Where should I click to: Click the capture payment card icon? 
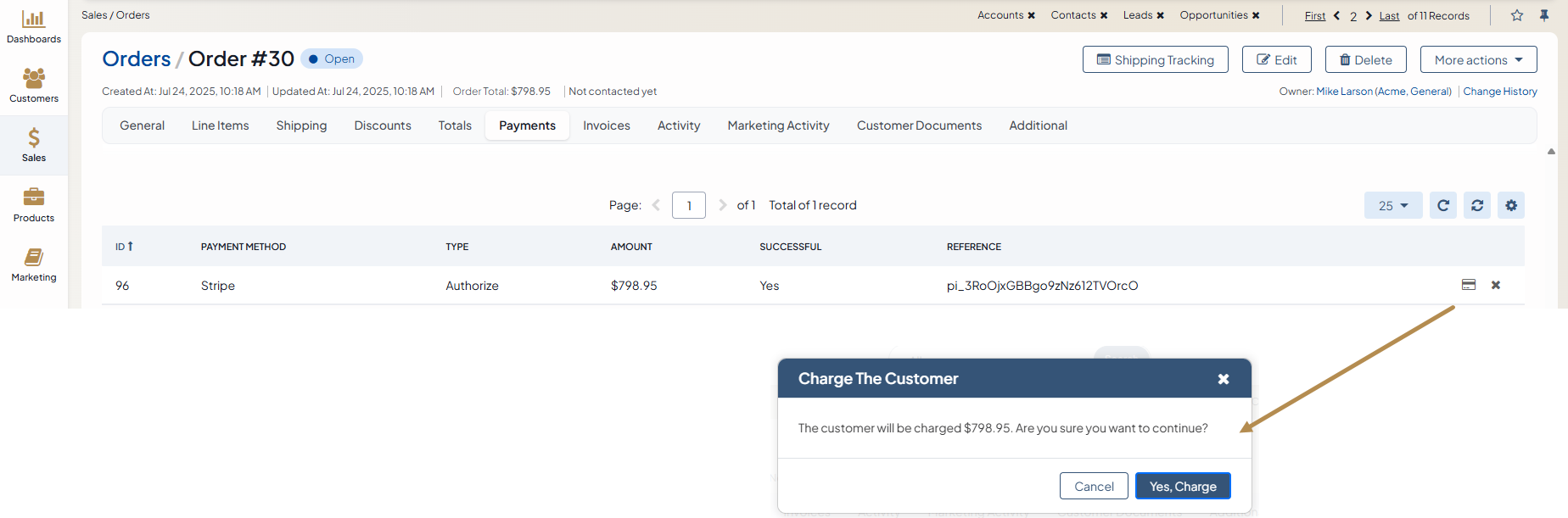pos(1469,285)
